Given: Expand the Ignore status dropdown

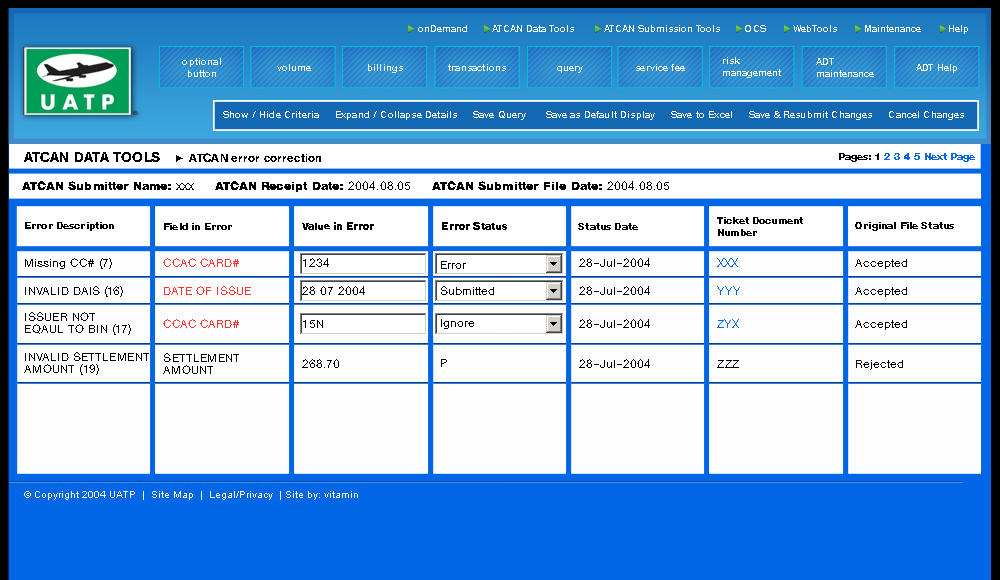Looking at the screenshot, I should tap(553, 324).
